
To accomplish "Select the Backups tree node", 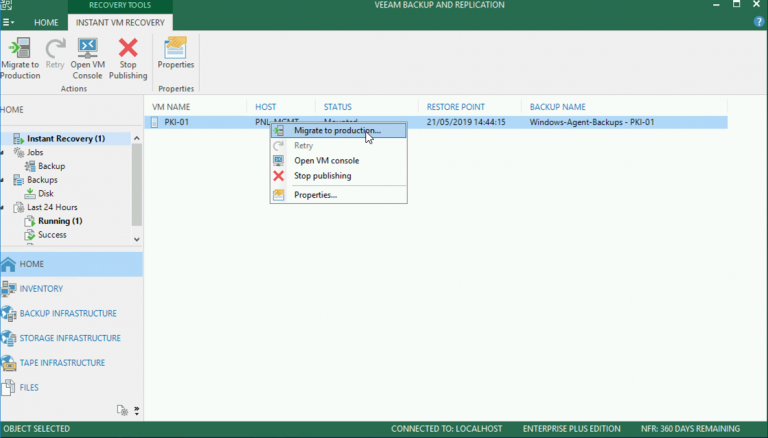I will [42, 180].
